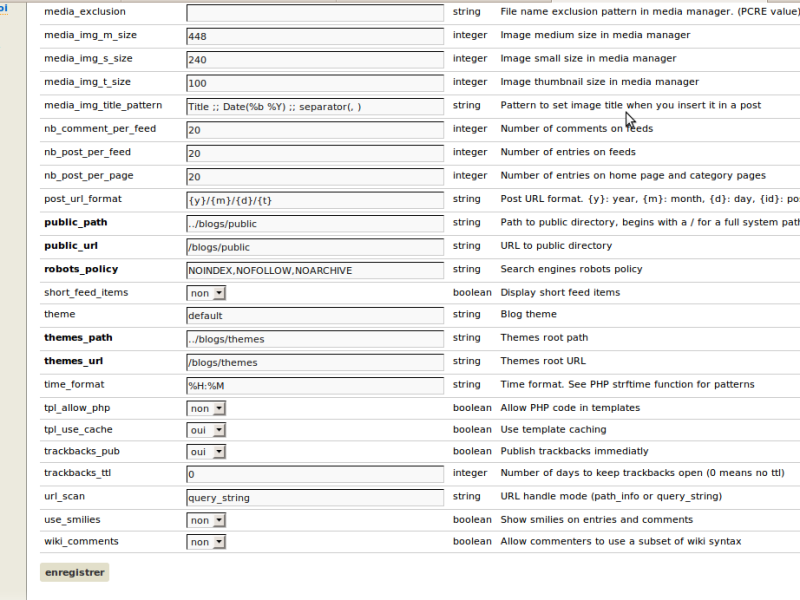Edit the nb_post_per_page value field
This screenshot has width=800, height=600.
pos(315,177)
